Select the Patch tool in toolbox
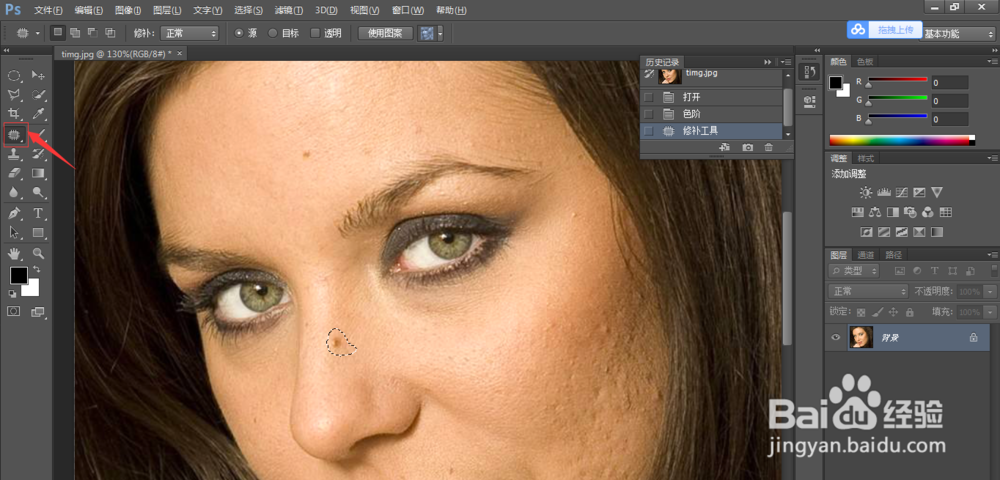This screenshot has height=480, width=1000. click(x=15, y=135)
